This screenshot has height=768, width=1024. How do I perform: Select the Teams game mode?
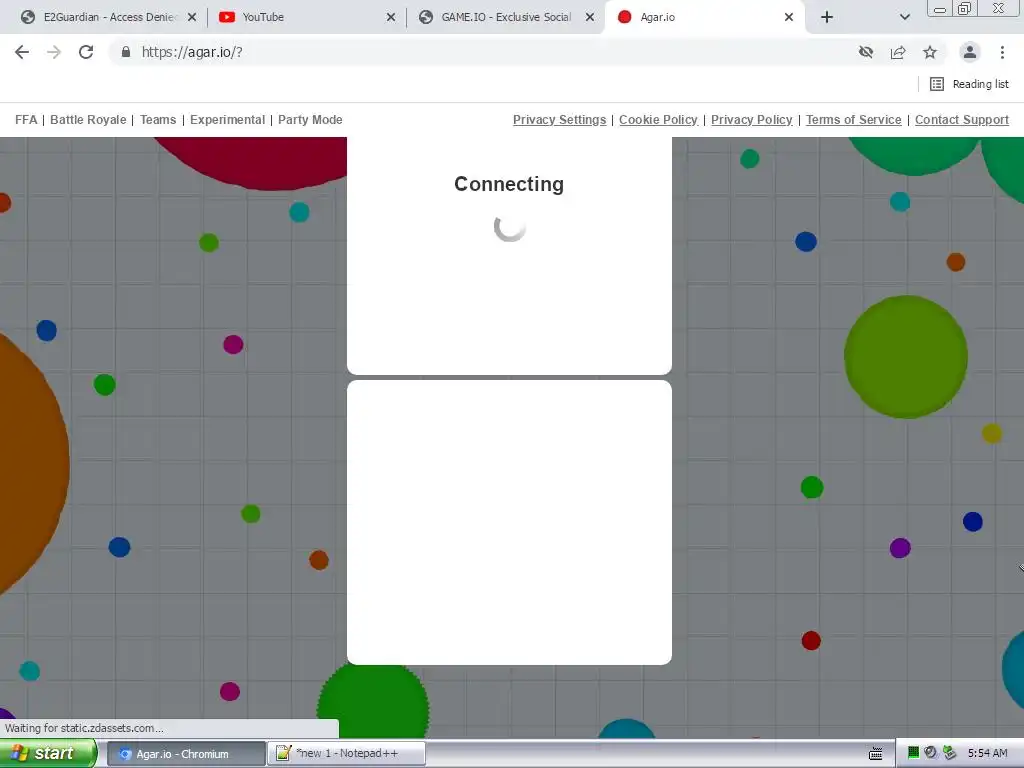coord(158,120)
